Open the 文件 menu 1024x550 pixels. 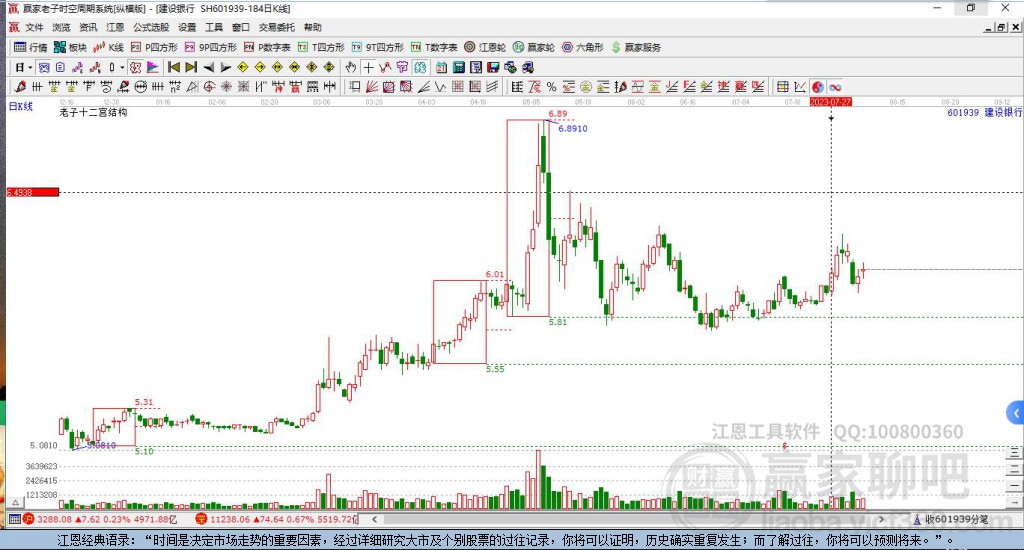point(34,27)
